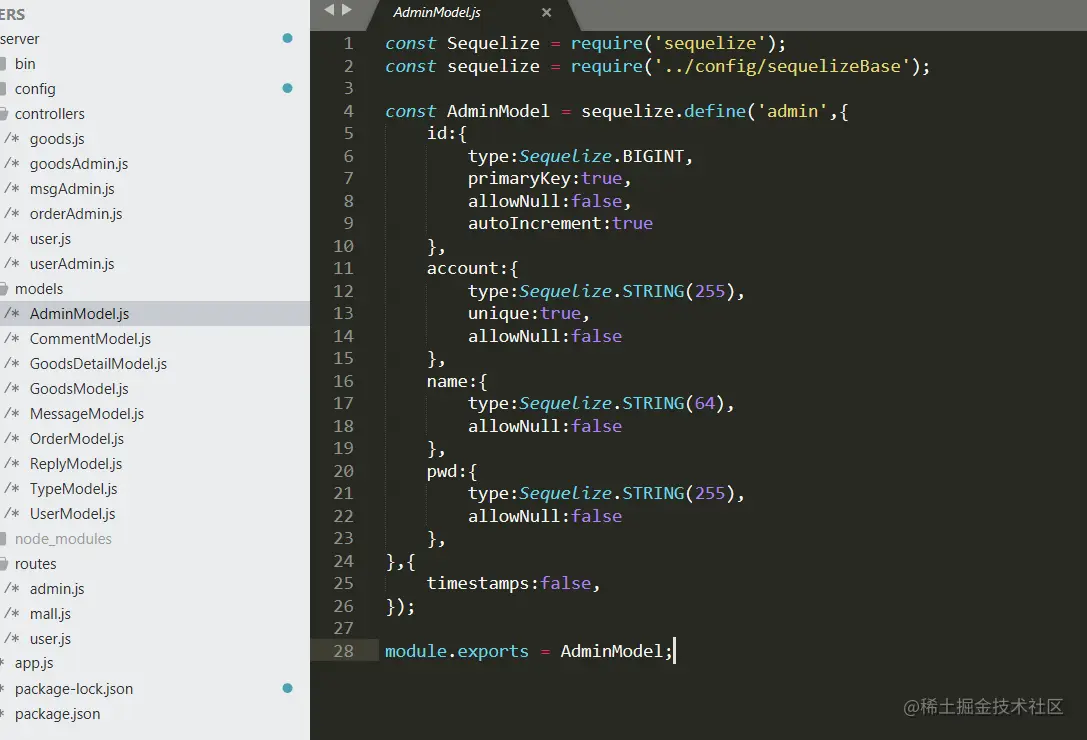This screenshot has height=740, width=1087.
Task: Open goodsAdmin.js file
Action: 78,164
